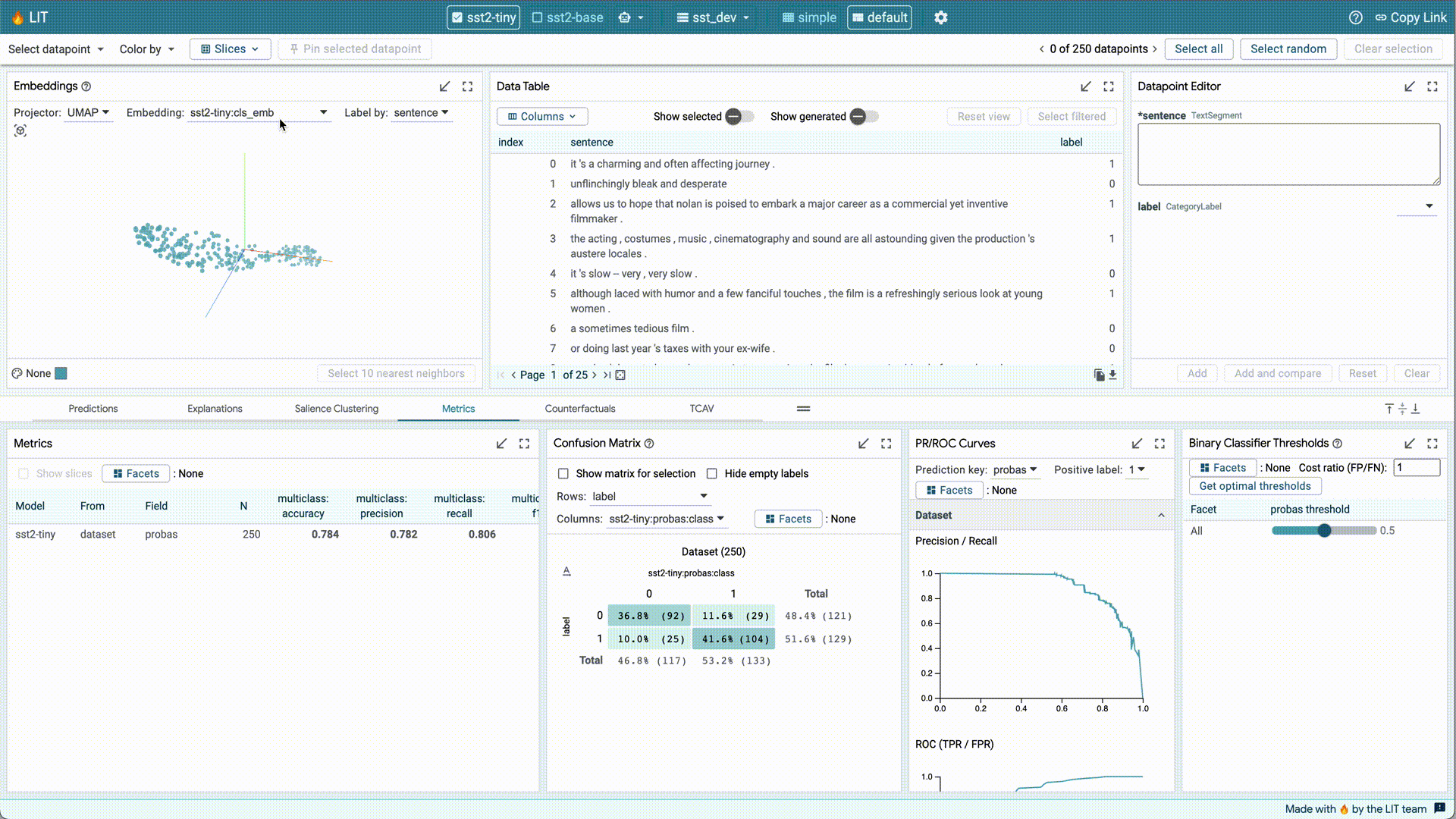Click the Data Table download icon
Screen dimensions: 1456x819
(1114, 374)
